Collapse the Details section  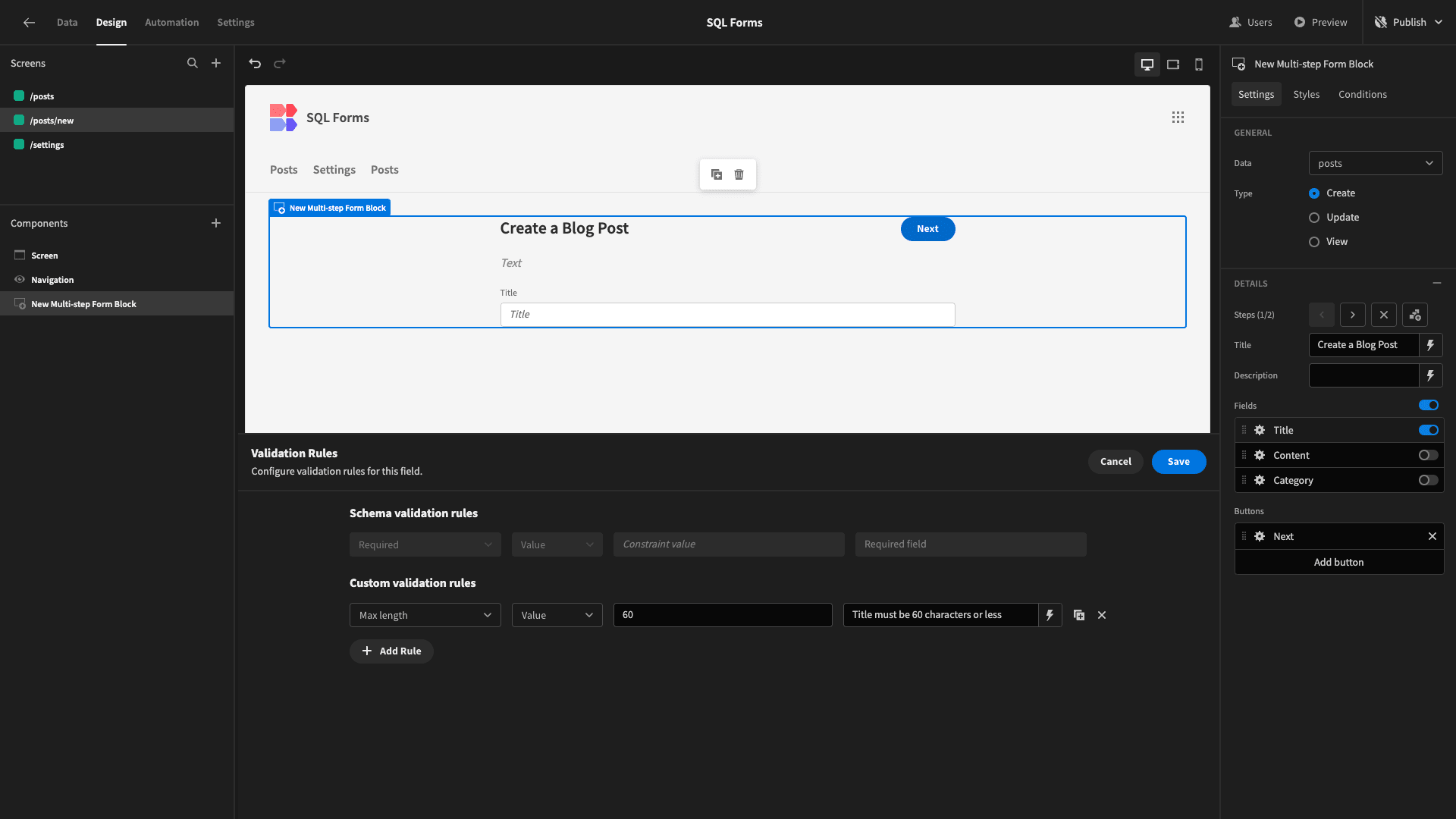pyautogui.click(x=1437, y=283)
